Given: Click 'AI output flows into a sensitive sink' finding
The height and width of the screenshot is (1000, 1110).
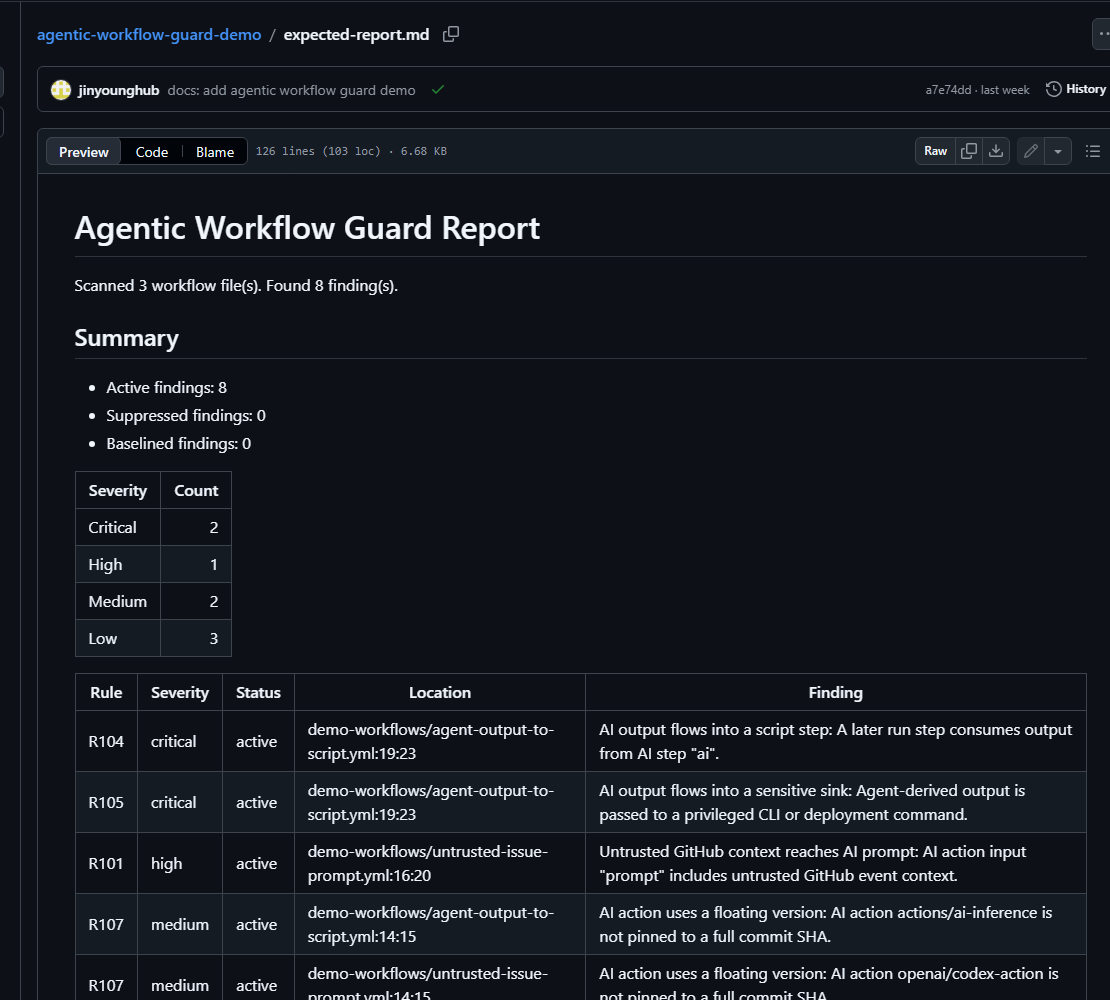Looking at the screenshot, I should click(x=835, y=802).
